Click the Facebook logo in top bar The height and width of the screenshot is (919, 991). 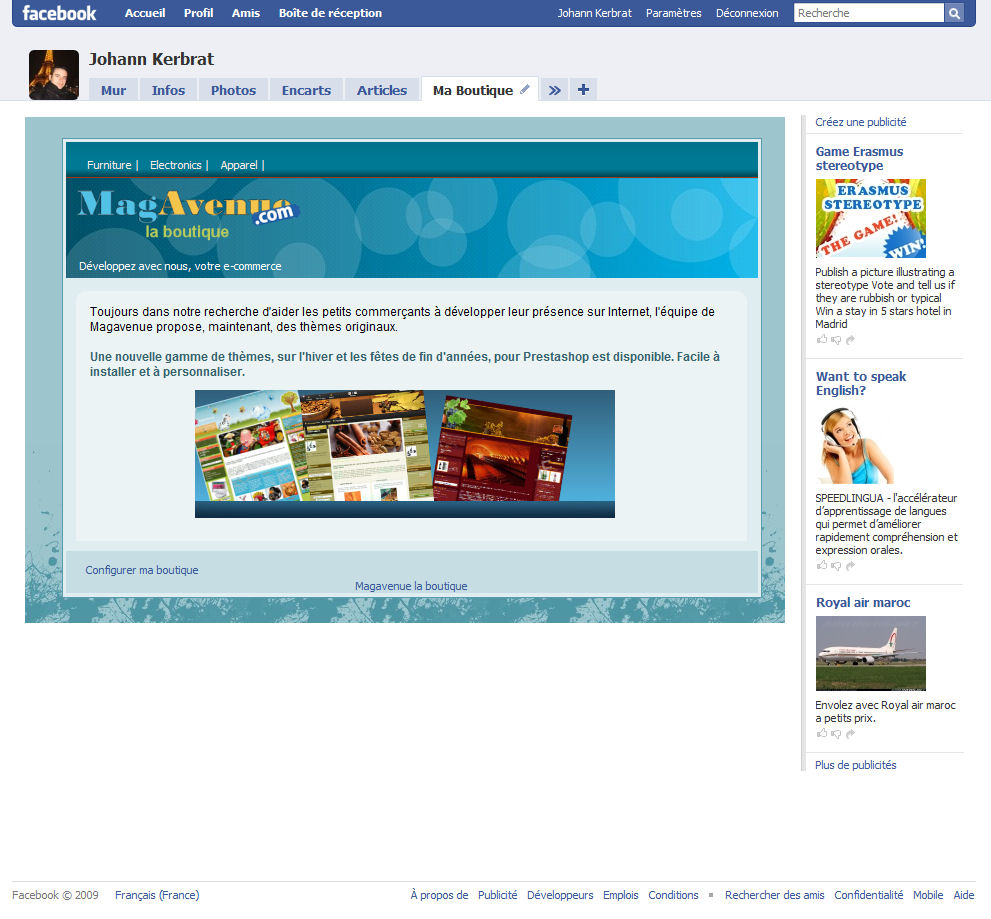pos(59,13)
